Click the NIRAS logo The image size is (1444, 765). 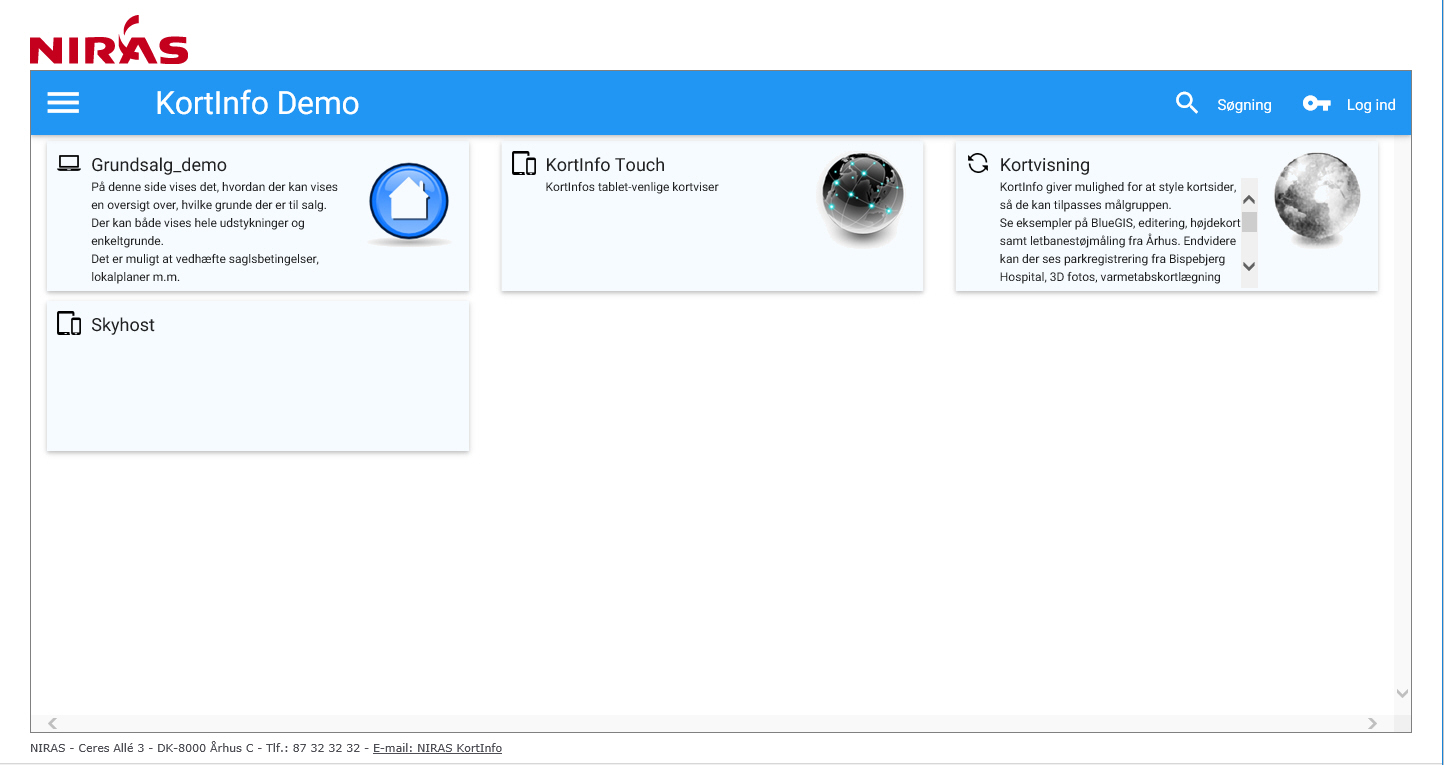[109, 41]
